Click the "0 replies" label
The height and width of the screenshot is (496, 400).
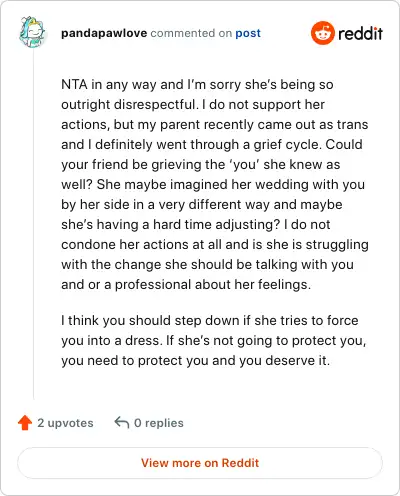[159, 423]
